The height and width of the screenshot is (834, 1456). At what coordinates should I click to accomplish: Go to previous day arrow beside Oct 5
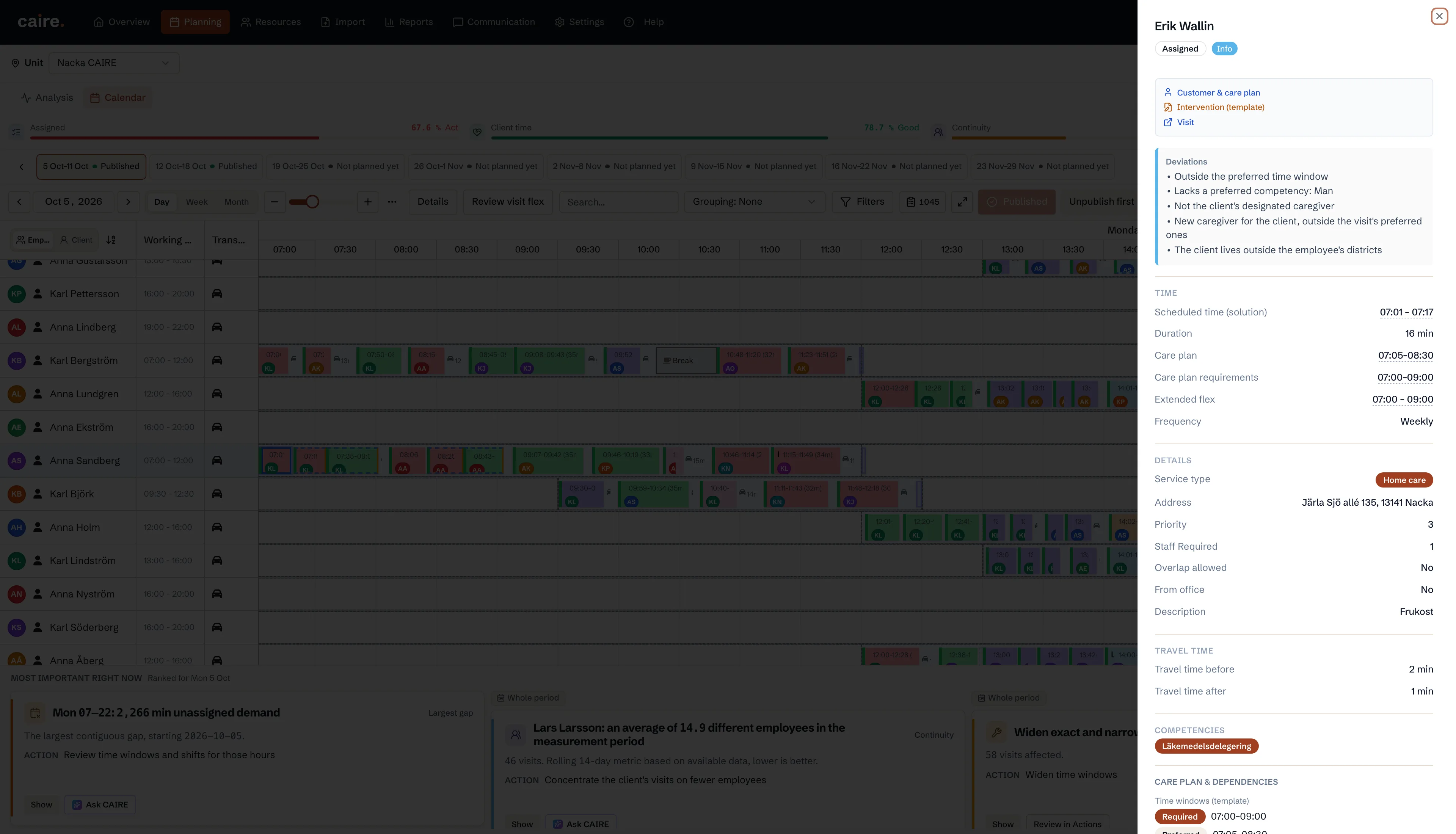tap(19, 202)
